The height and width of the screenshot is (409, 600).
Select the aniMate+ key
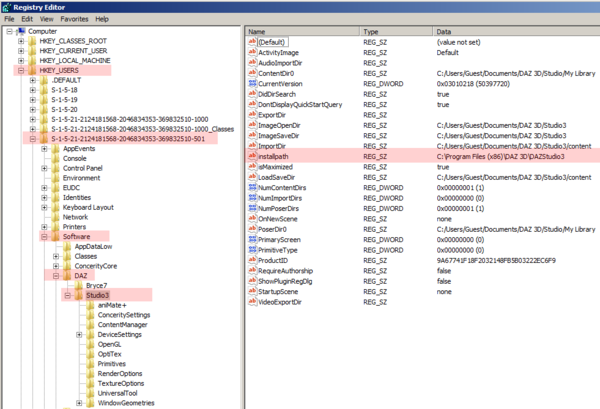pyautogui.click(x=112, y=305)
